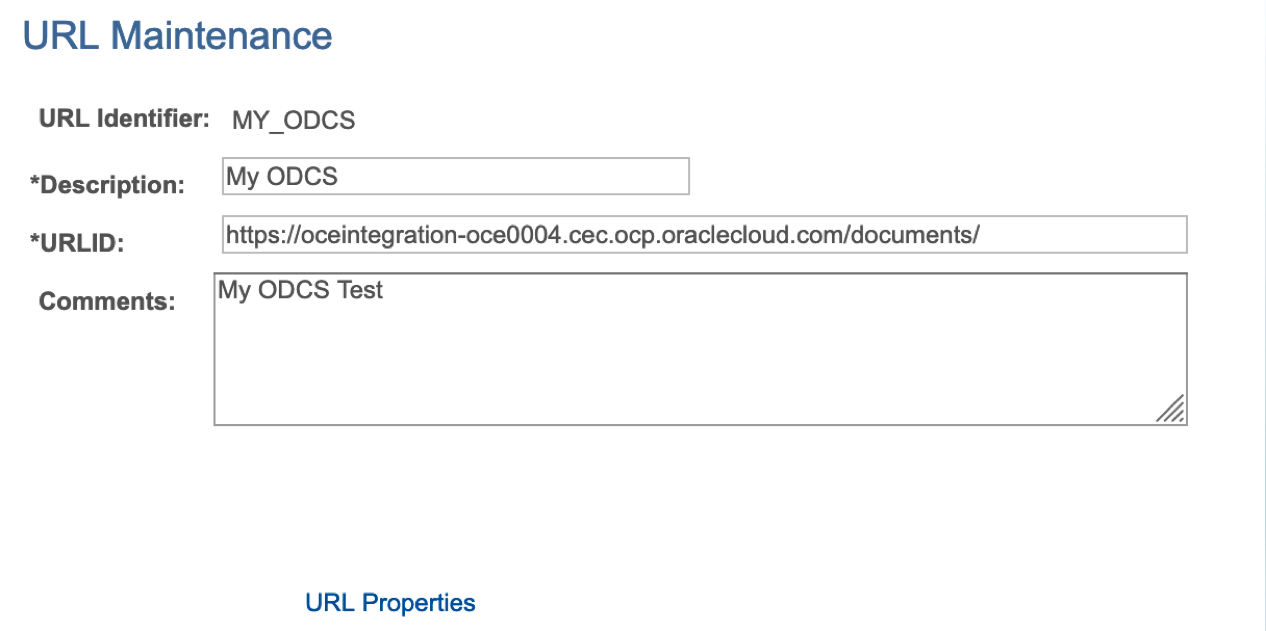This screenshot has height=631, width=1266.
Task: Click the Comments field label
Action: (107, 301)
